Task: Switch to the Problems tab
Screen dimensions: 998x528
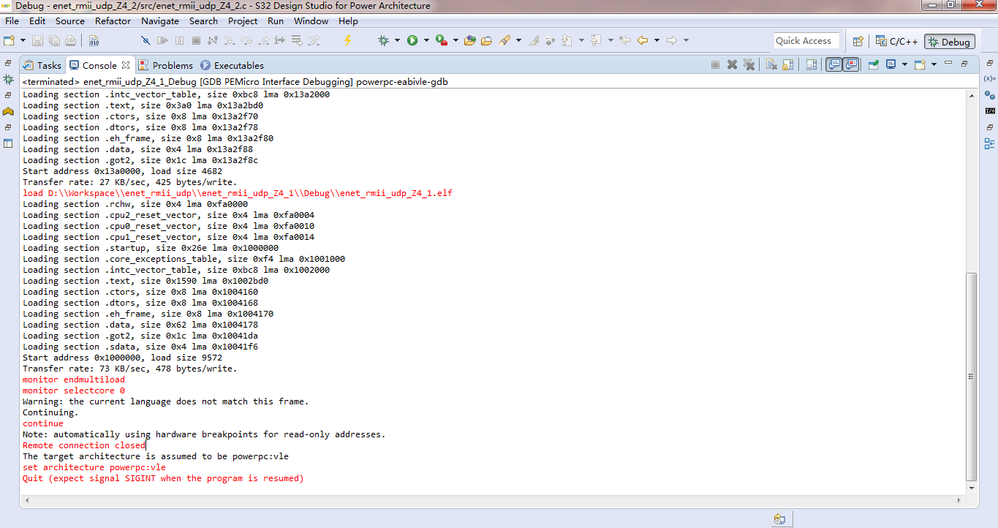Action: 165,66
